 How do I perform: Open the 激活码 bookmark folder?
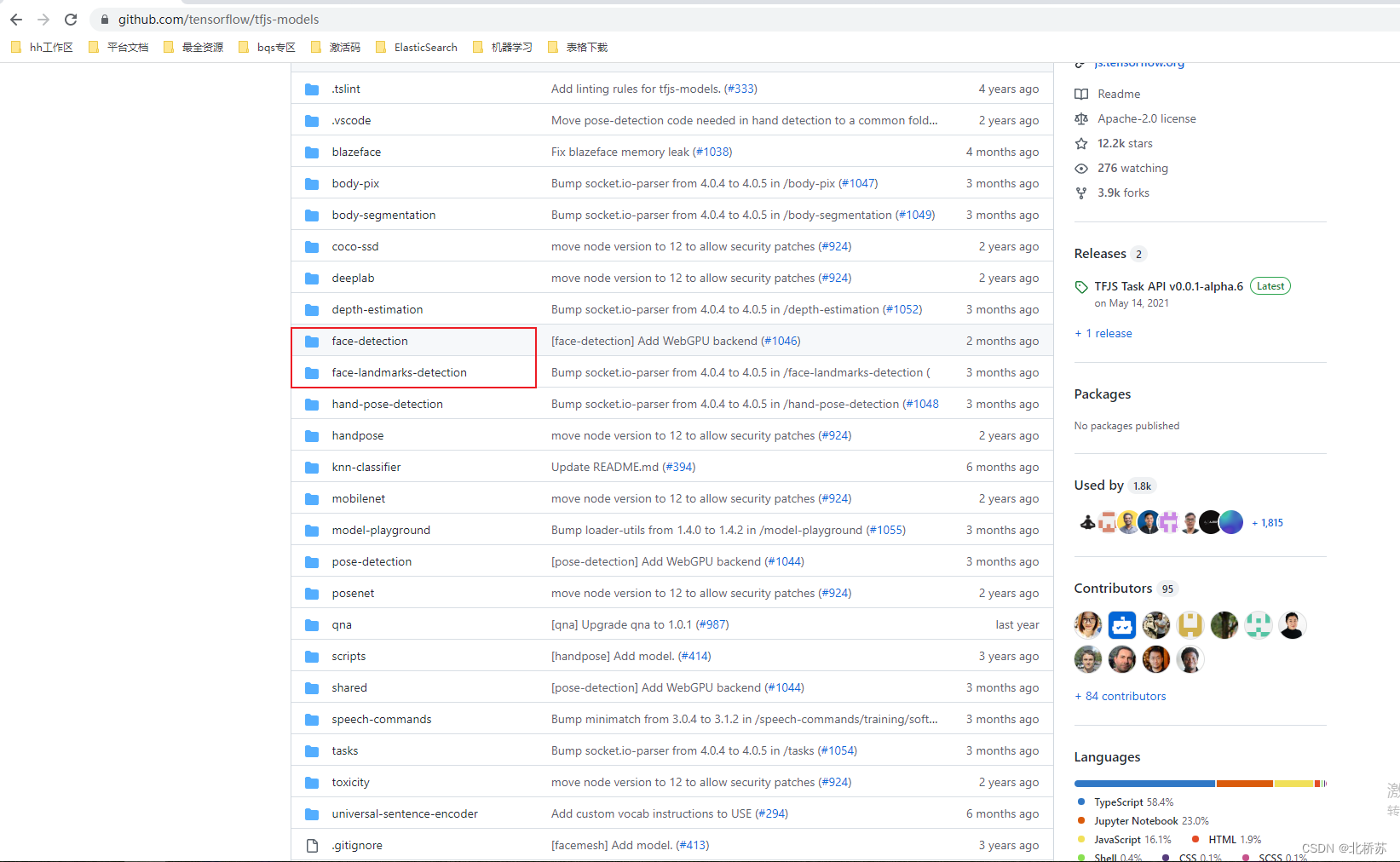pos(336,47)
